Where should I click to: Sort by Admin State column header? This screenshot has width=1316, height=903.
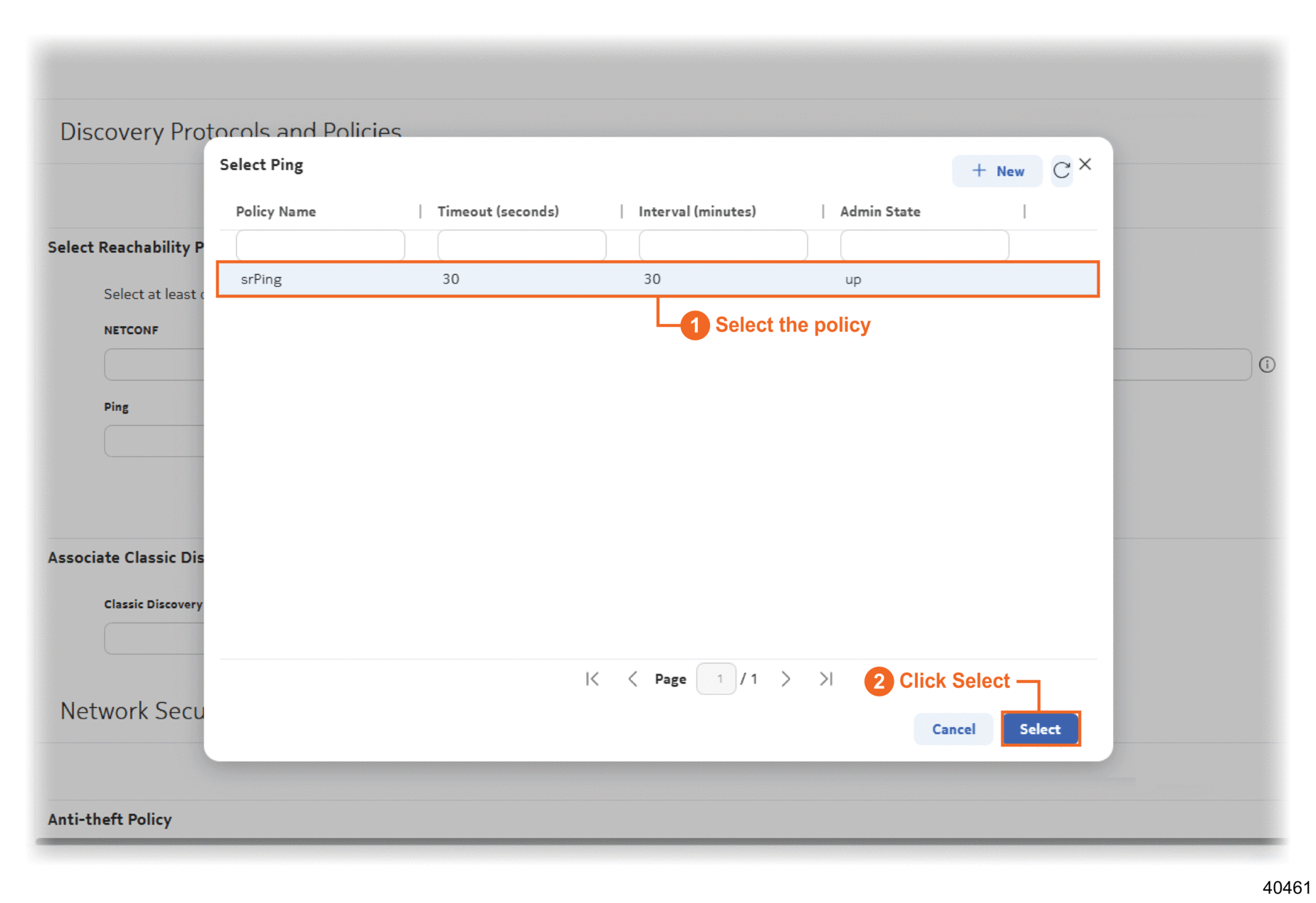click(880, 212)
